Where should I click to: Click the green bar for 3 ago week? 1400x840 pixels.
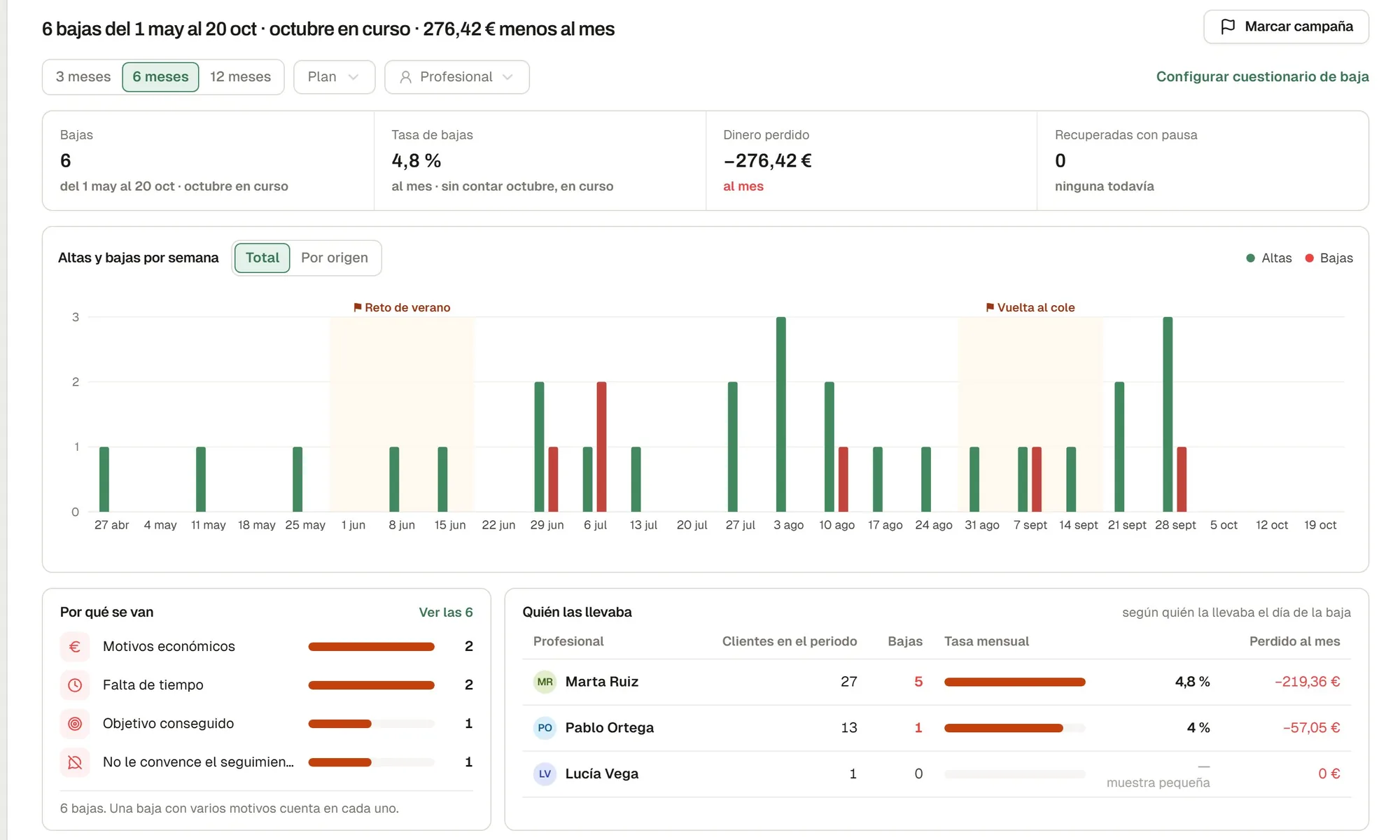pyautogui.click(x=780, y=414)
